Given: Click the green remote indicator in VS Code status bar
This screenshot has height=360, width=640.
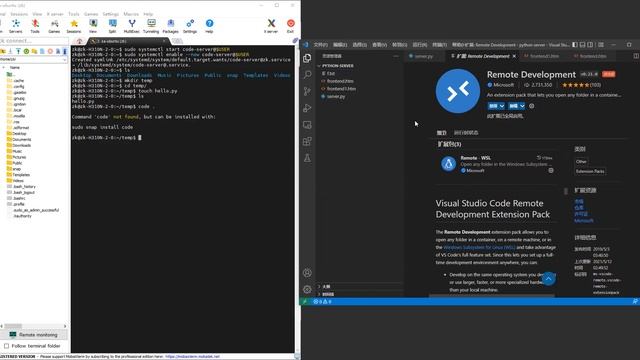Looking at the screenshot, I should pyautogui.click(x=305, y=302).
